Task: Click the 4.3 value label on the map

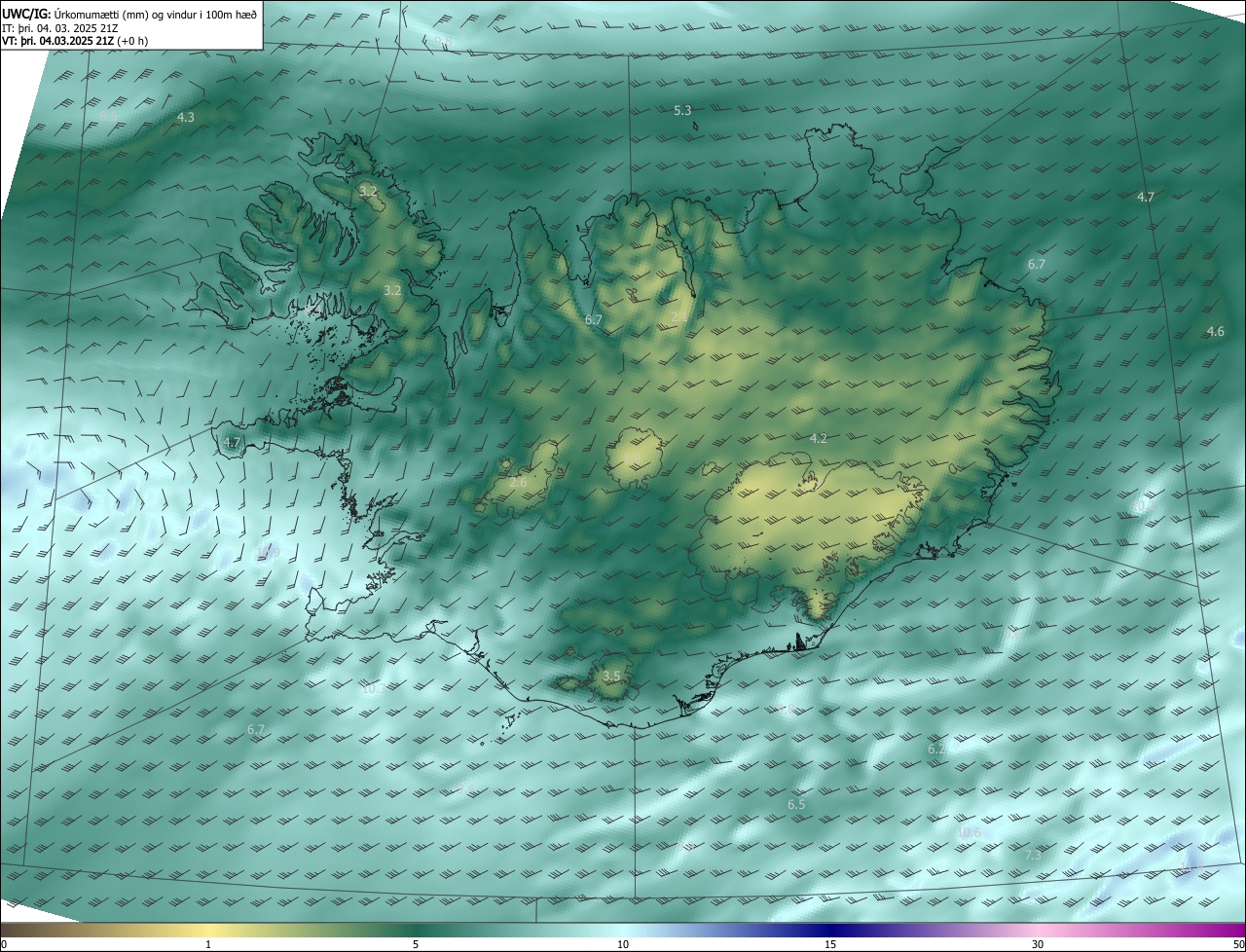Action: coord(185,117)
